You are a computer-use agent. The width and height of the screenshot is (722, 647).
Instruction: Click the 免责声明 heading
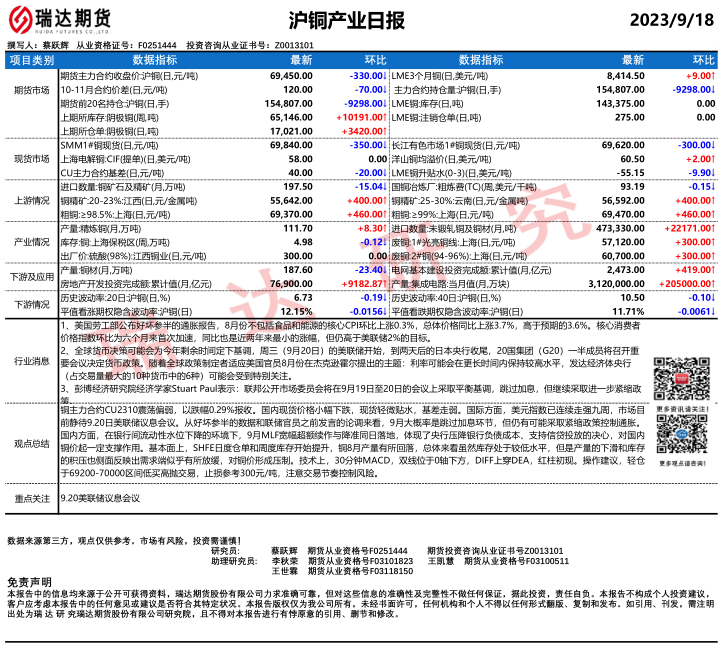[x=29, y=582]
